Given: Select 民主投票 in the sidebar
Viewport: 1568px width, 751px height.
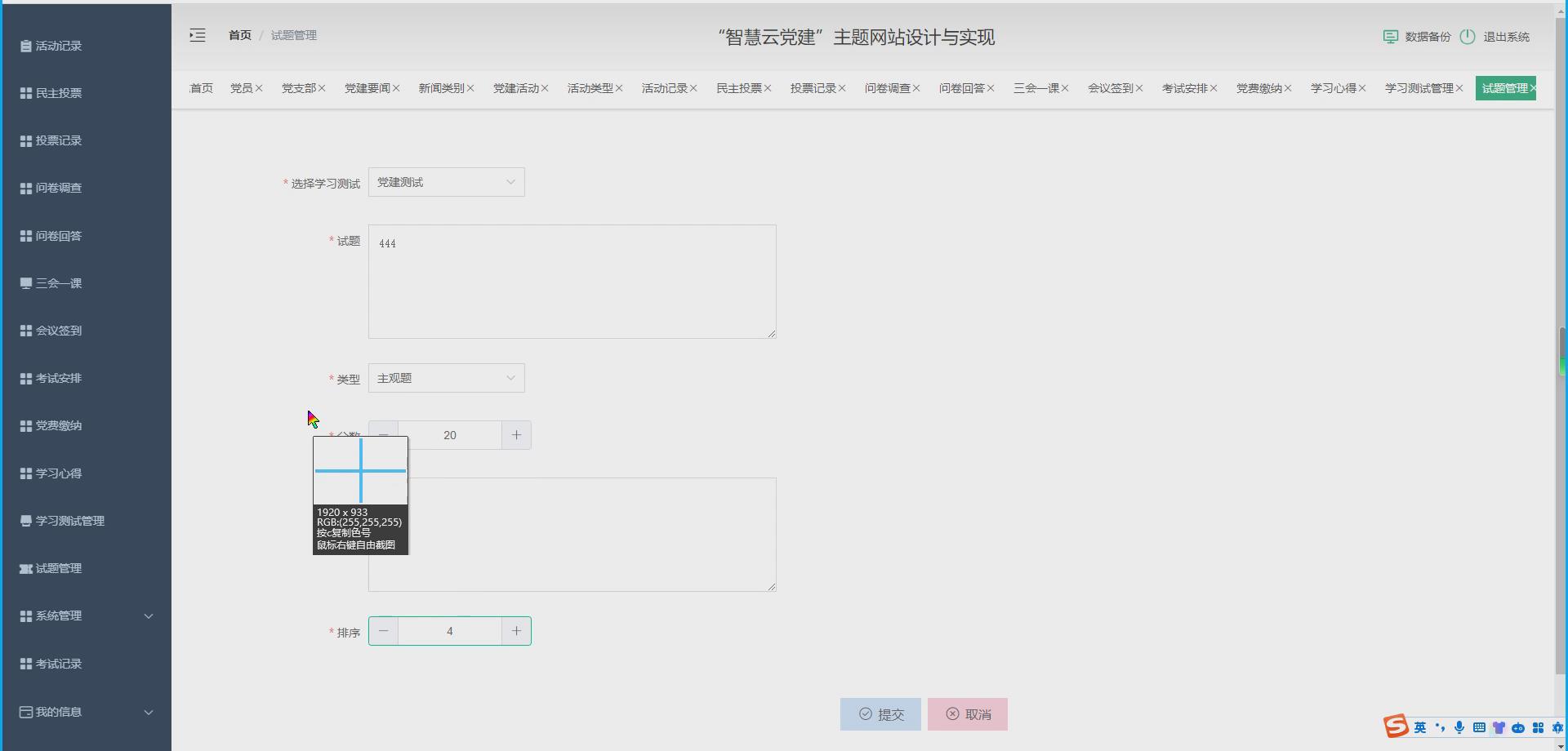Looking at the screenshot, I should pyautogui.click(x=57, y=92).
